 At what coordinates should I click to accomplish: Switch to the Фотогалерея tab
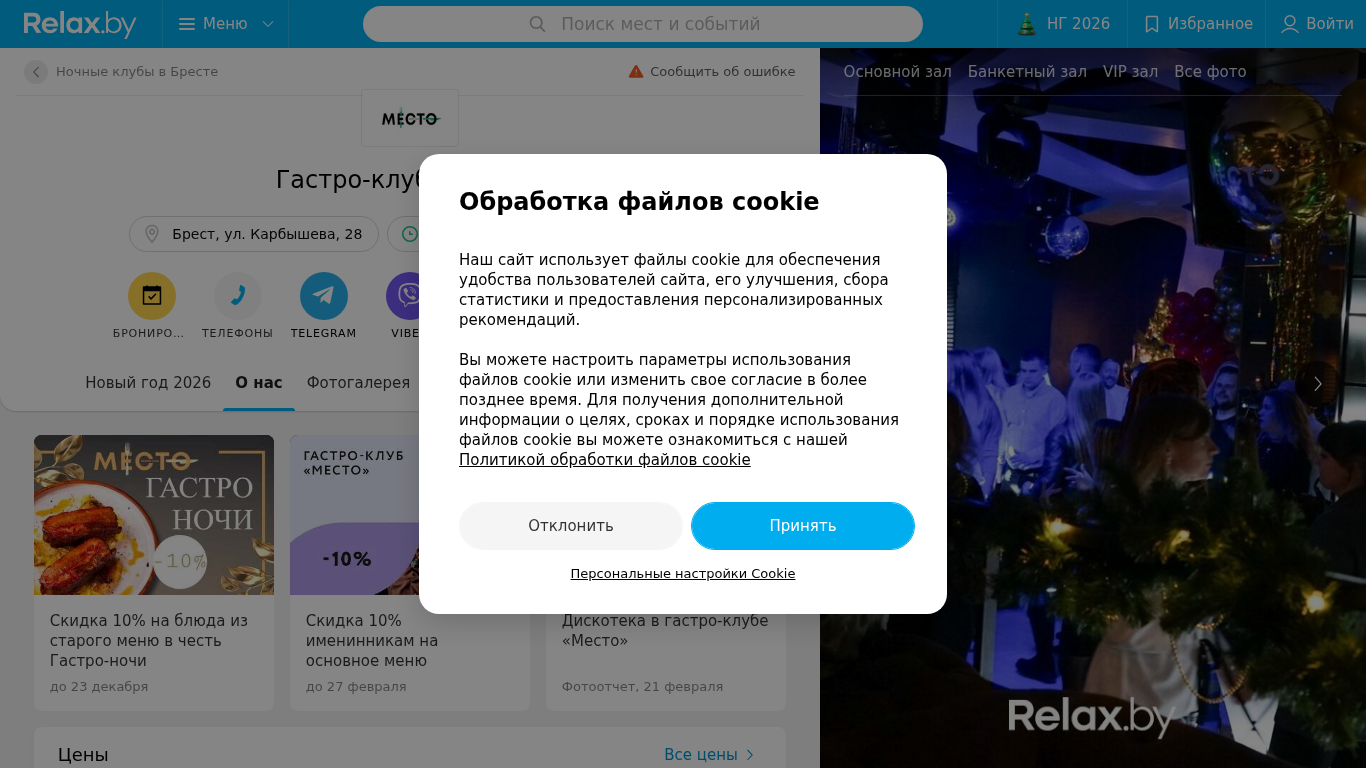tap(358, 383)
